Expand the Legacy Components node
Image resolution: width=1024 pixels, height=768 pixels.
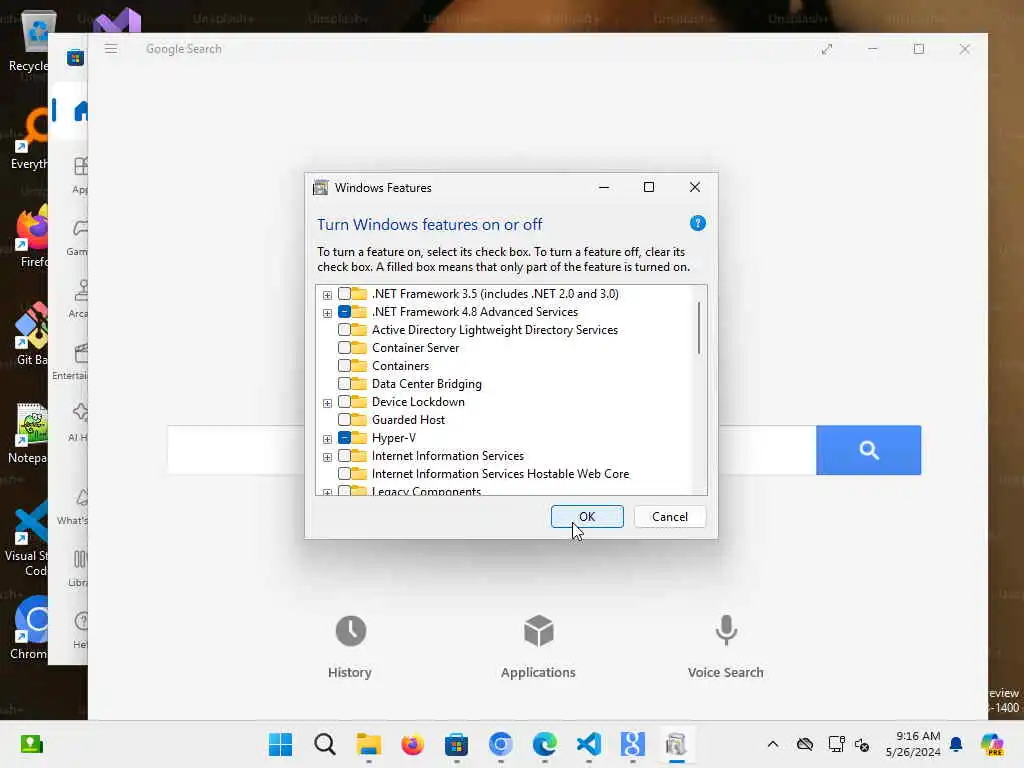click(x=327, y=492)
